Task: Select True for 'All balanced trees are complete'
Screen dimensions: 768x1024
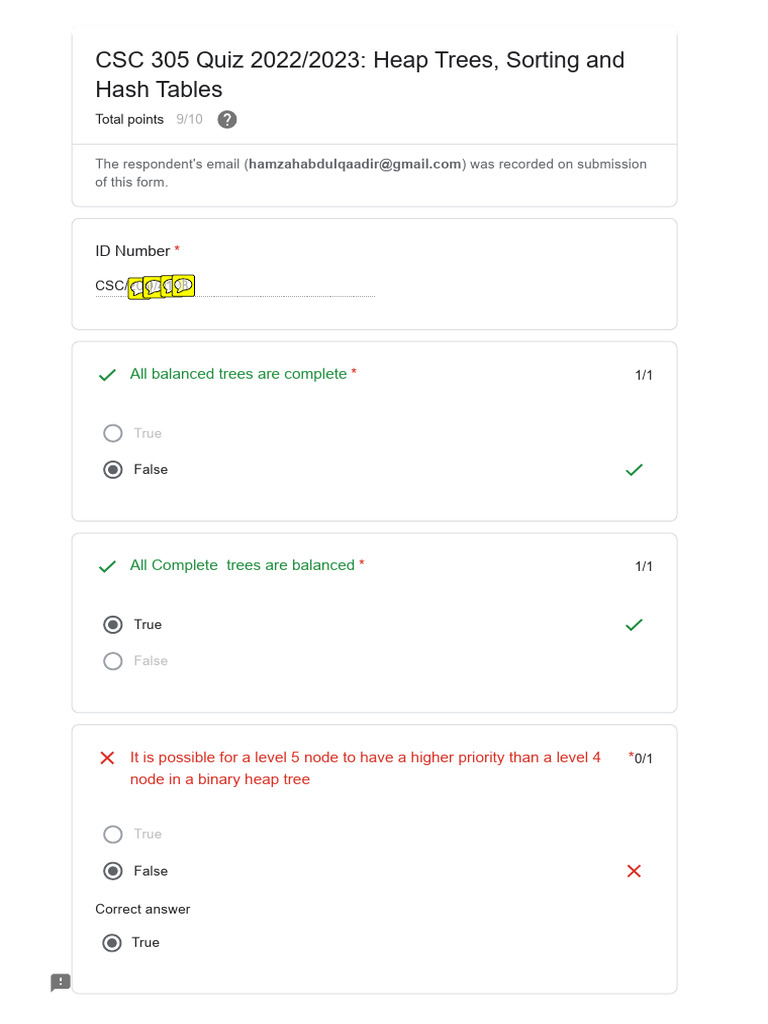Action: pos(113,433)
